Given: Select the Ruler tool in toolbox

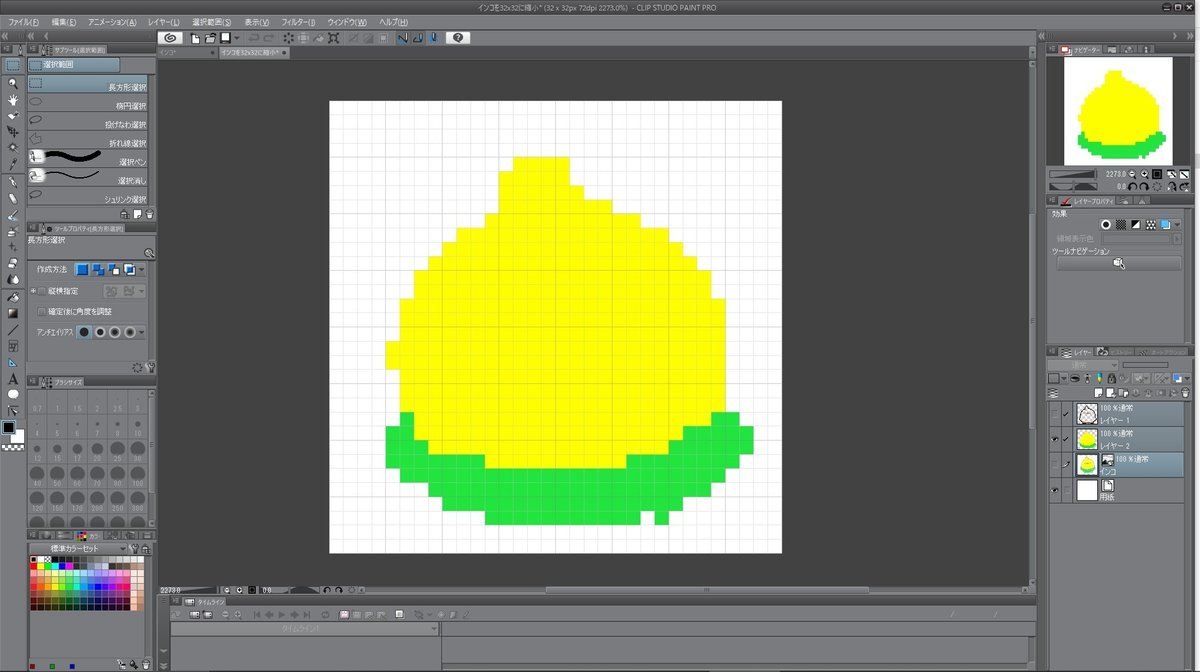Looking at the screenshot, I should pyautogui.click(x=13, y=361).
